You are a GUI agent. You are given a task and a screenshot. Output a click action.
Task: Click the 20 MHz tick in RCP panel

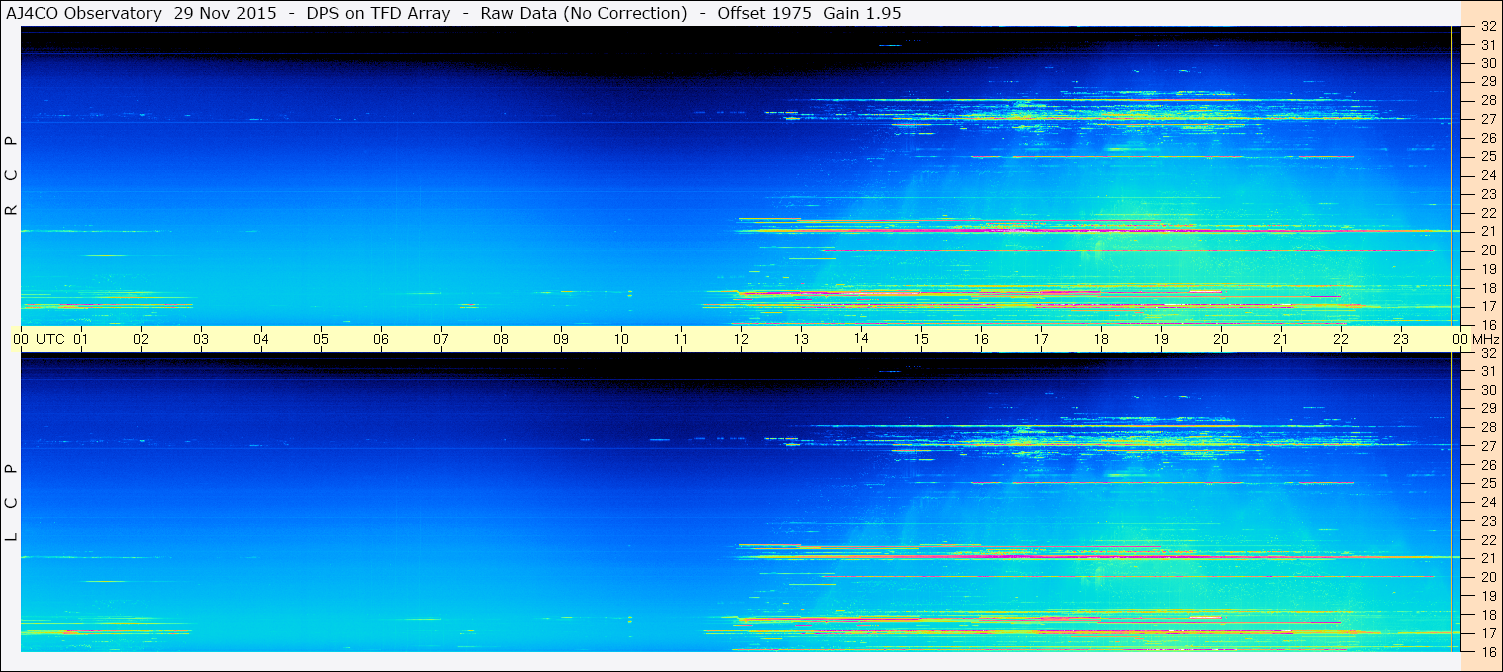click(x=1487, y=250)
